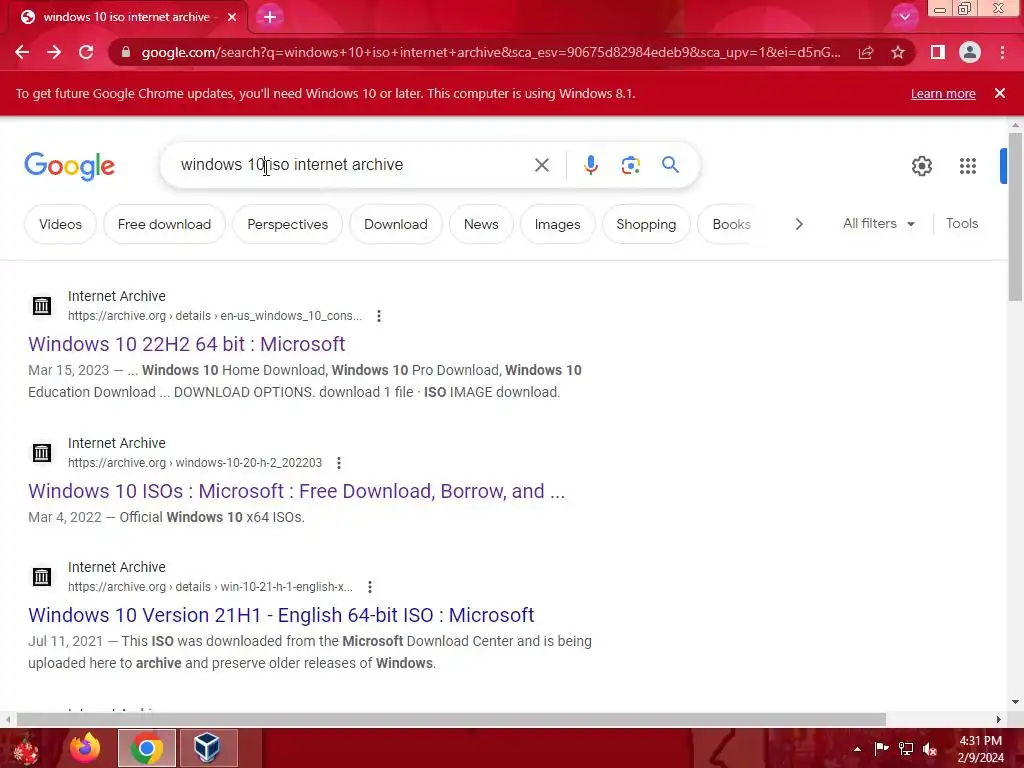The height and width of the screenshot is (768, 1024).
Task: Open the Start button on taskbar
Action: click(x=25, y=748)
